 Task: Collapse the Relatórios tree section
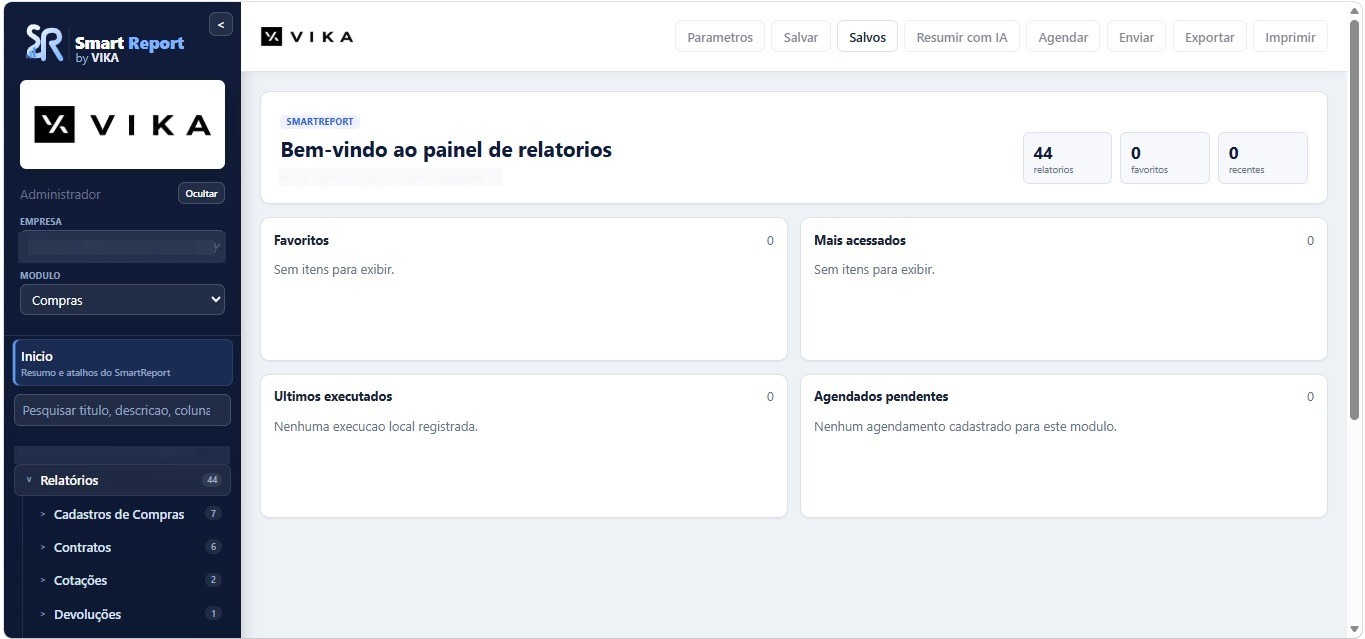pos(122,480)
